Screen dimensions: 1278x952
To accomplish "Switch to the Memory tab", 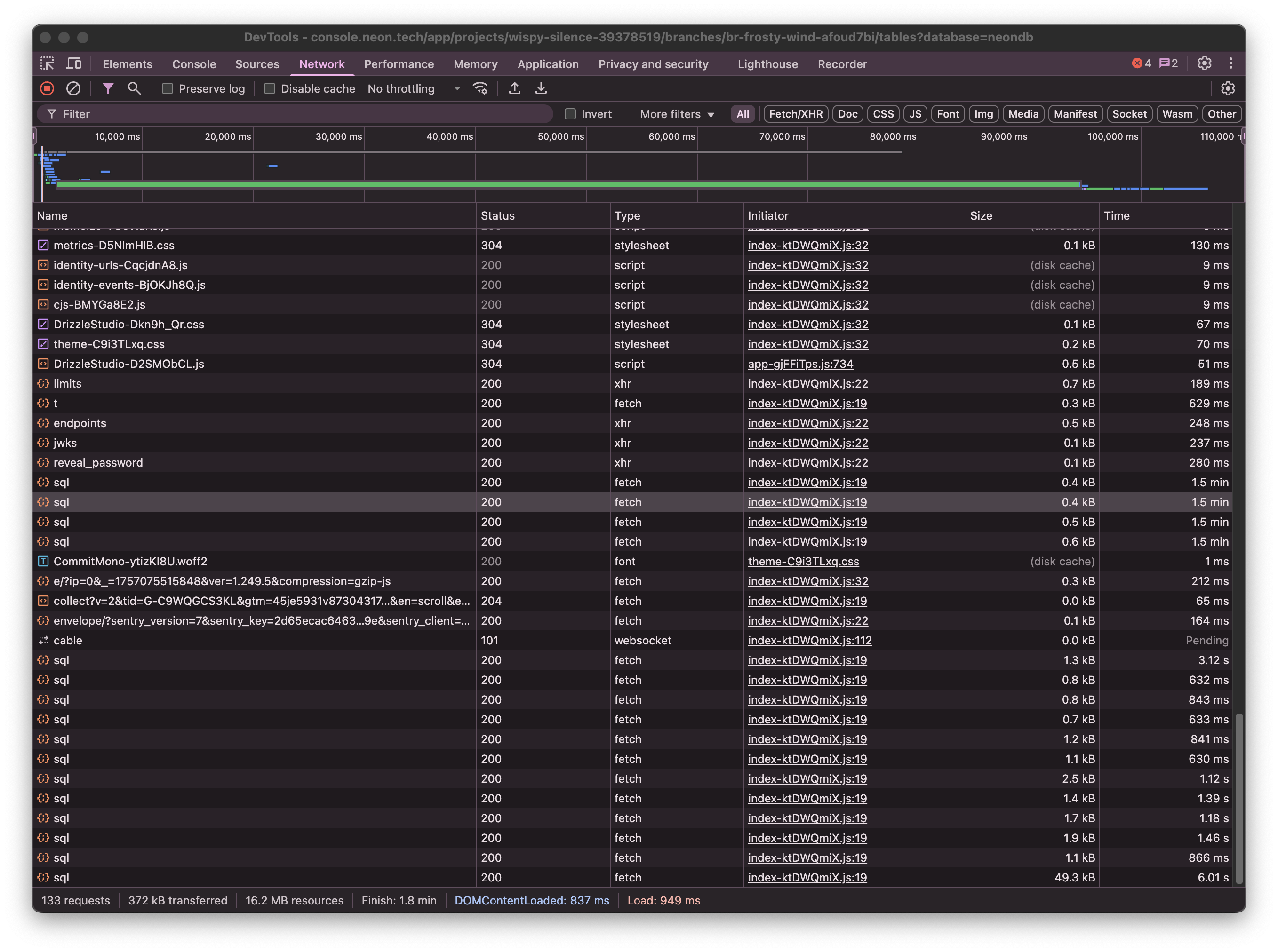I will point(475,64).
